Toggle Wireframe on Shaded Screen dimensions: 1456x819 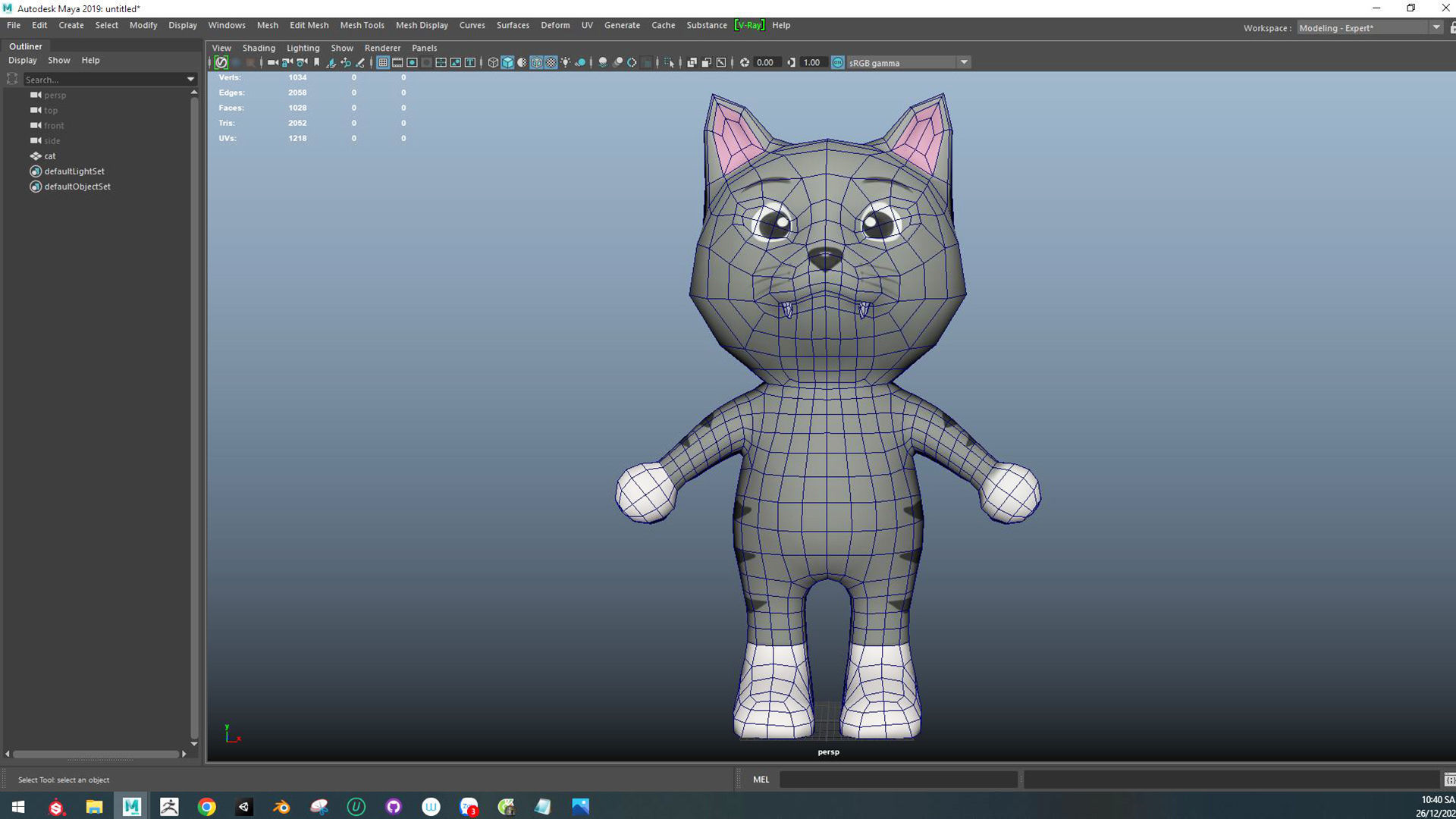(x=536, y=62)
